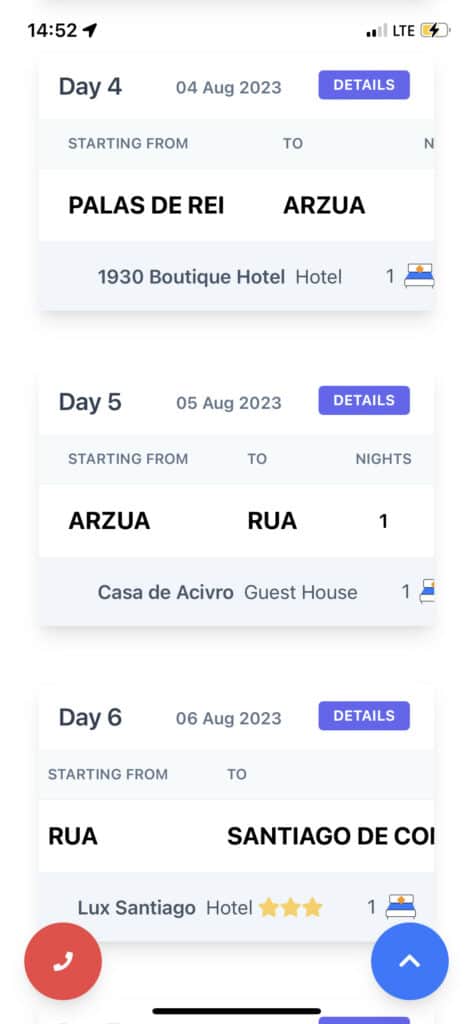473x1024 pixels.
Task: Select the Casa de Acivro accommodation
Action: (x=165, y=592)
